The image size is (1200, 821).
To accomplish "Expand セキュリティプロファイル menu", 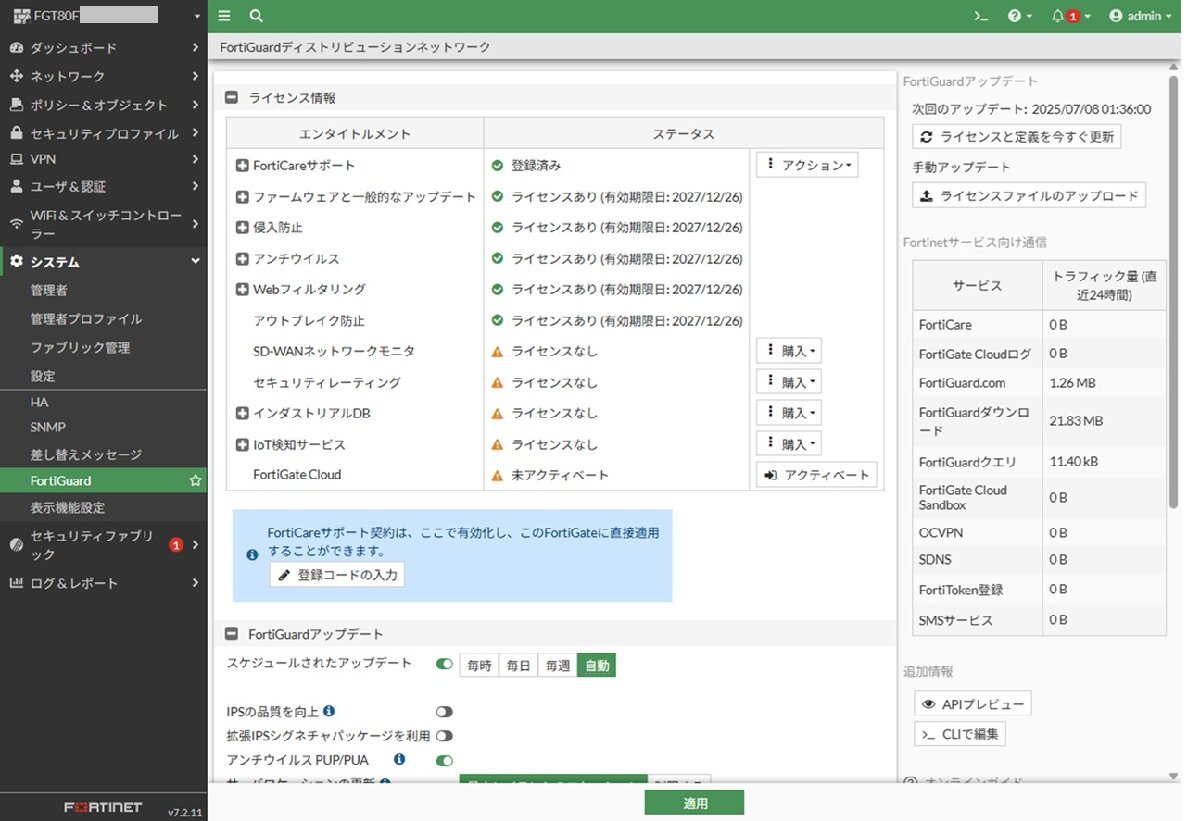I will (x=104, y=133).
